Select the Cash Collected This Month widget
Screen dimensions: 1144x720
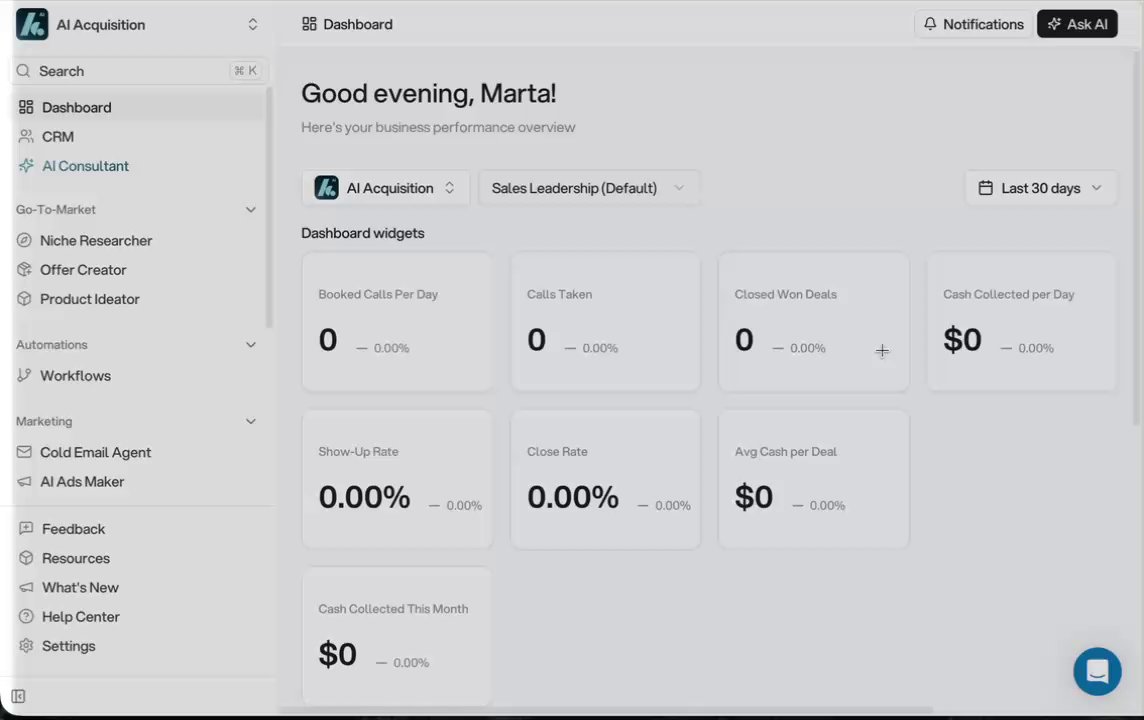(397, 636)
